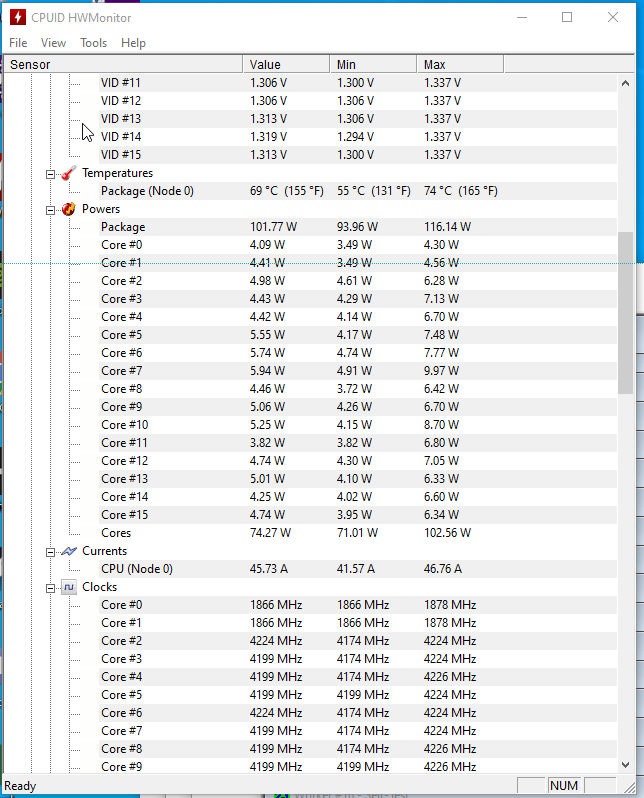Click the 74.27 W Cores value
The image size is (644, 798).
tap(270, 533)
